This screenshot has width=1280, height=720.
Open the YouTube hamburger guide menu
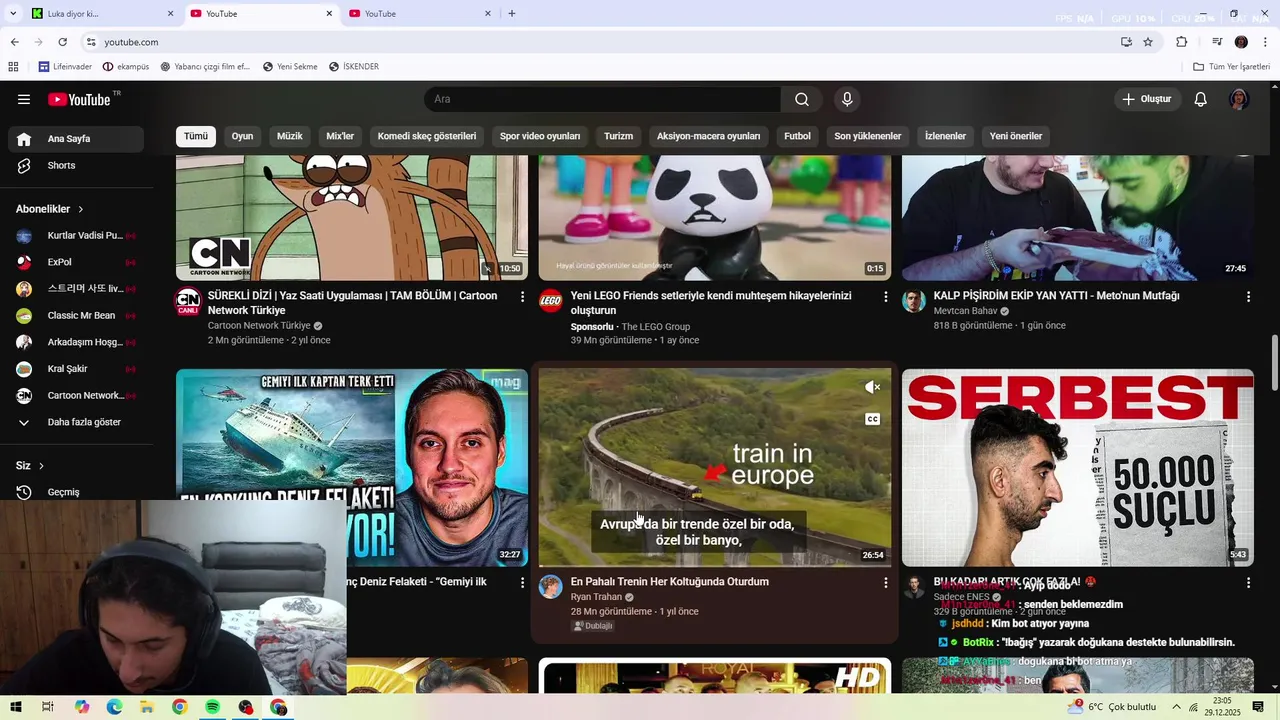[24, 99]
